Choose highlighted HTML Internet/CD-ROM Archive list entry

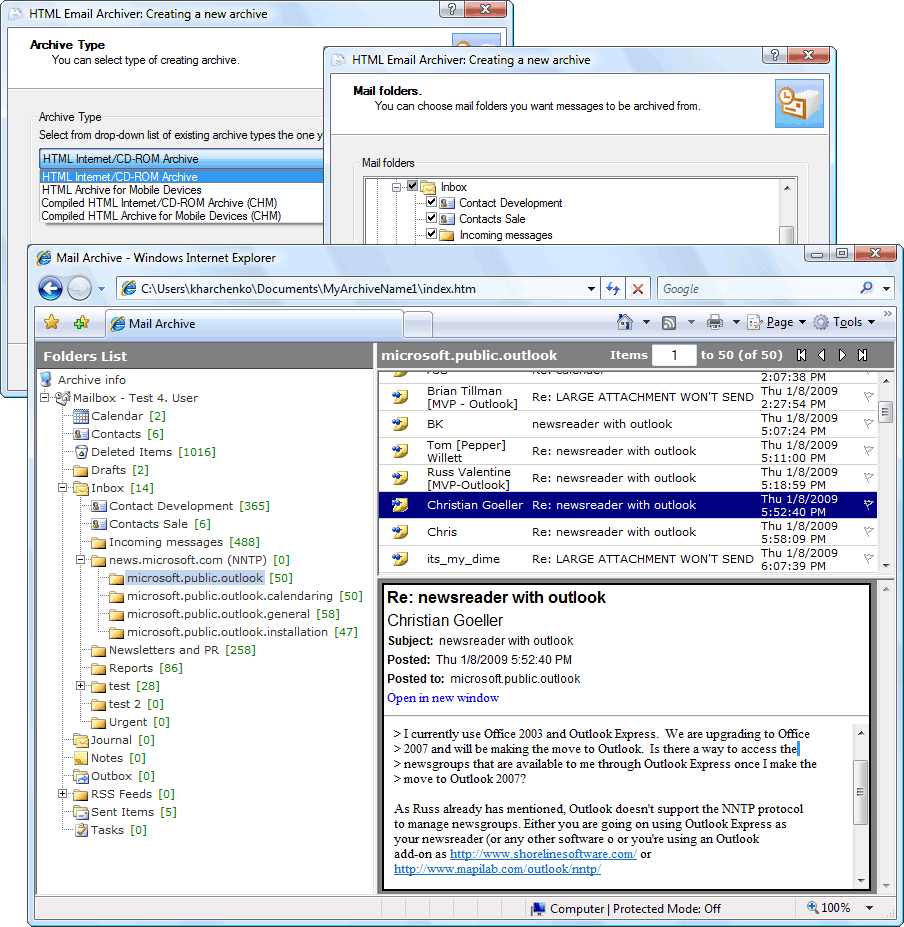tap(182, 177)
